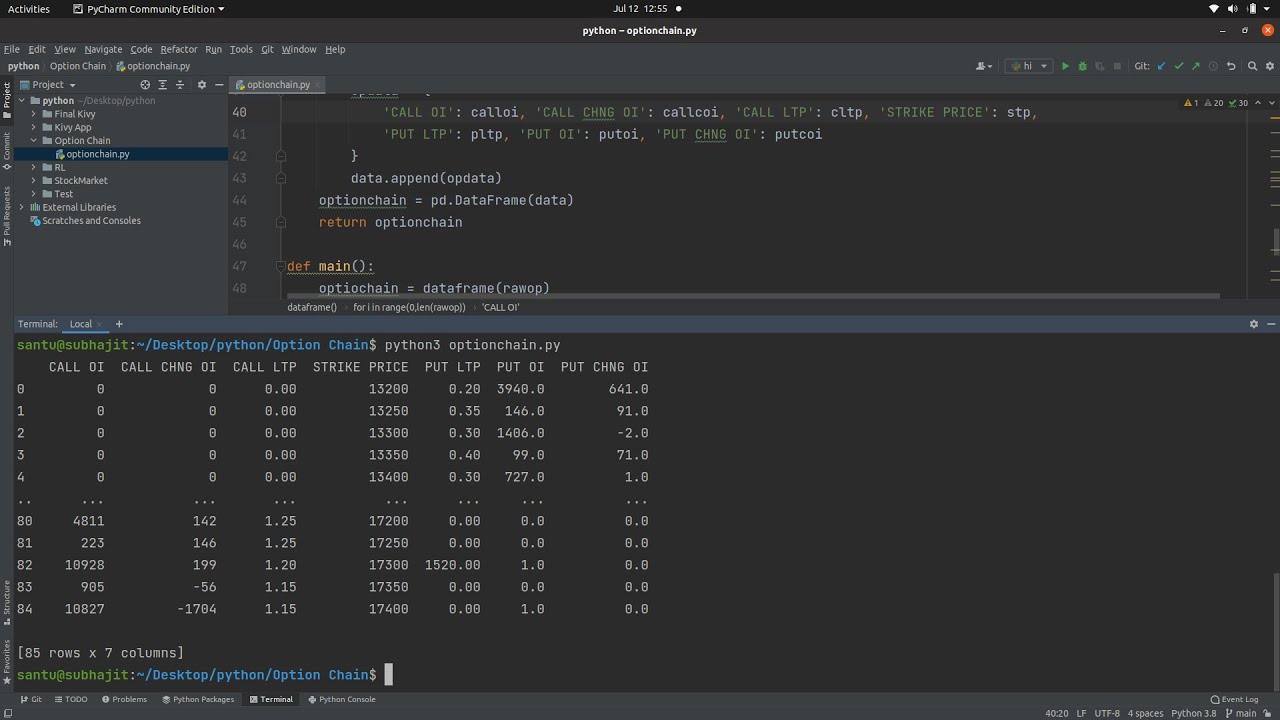The width and height of the screenshot is (1280, 720).
Task: Rollback changes with the undo arrow icon
Action: click(x=1231, y=66)
